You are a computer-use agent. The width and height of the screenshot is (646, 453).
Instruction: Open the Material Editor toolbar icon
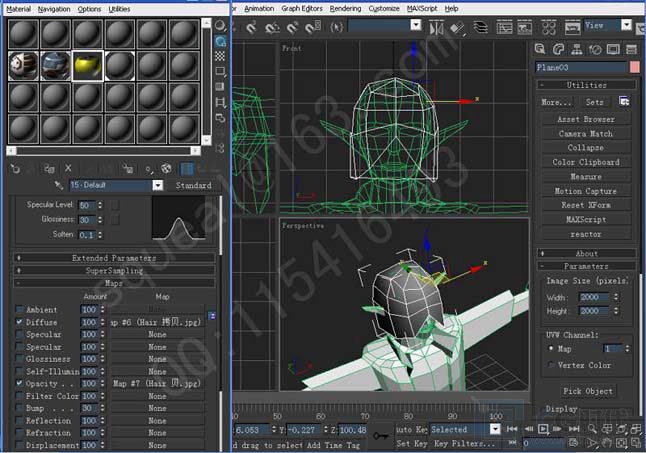coord(549,28)
